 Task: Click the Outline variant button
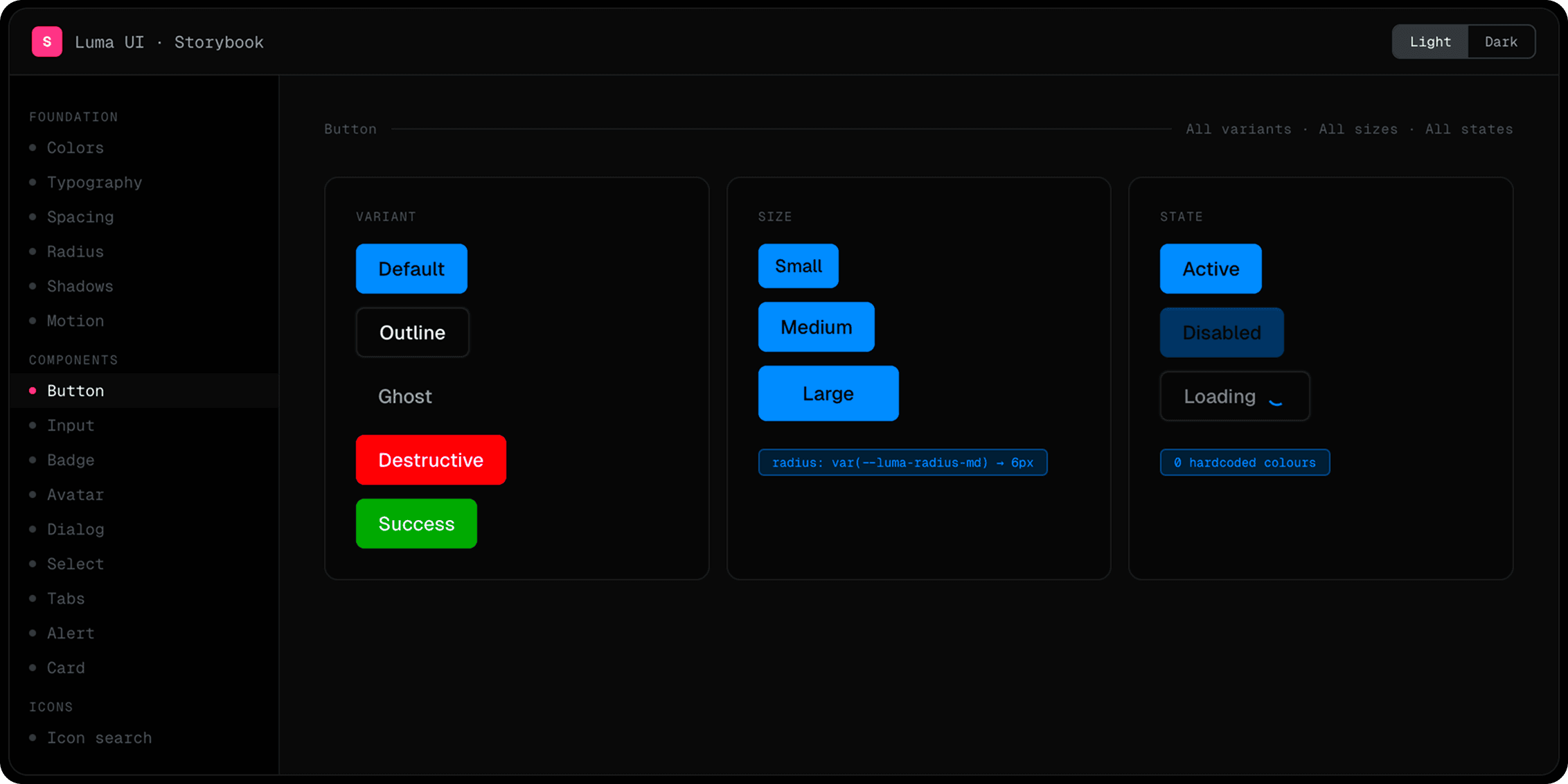click(x=412, y=332)
